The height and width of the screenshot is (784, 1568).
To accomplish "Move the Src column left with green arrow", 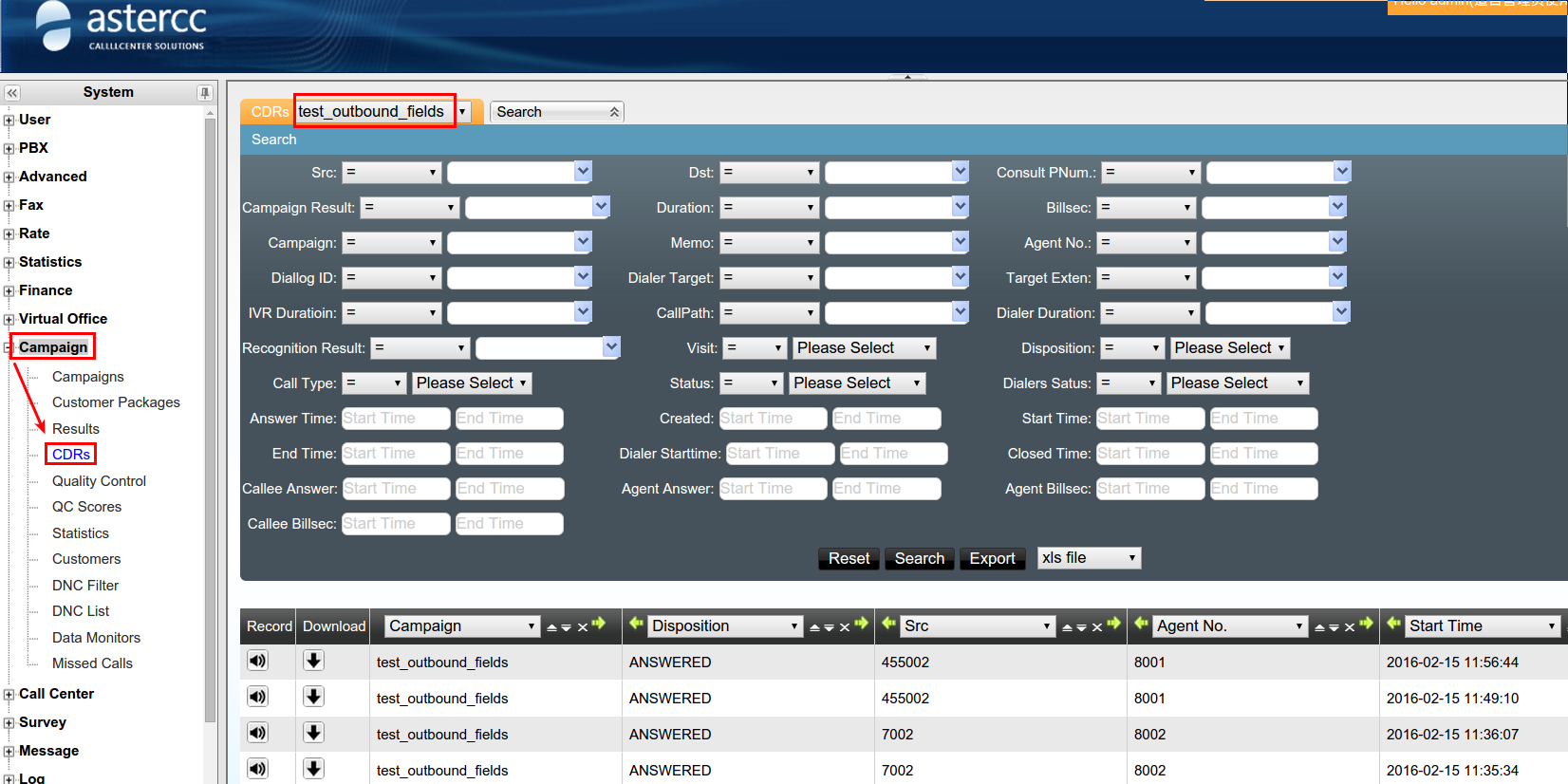I will coord(888,624).
